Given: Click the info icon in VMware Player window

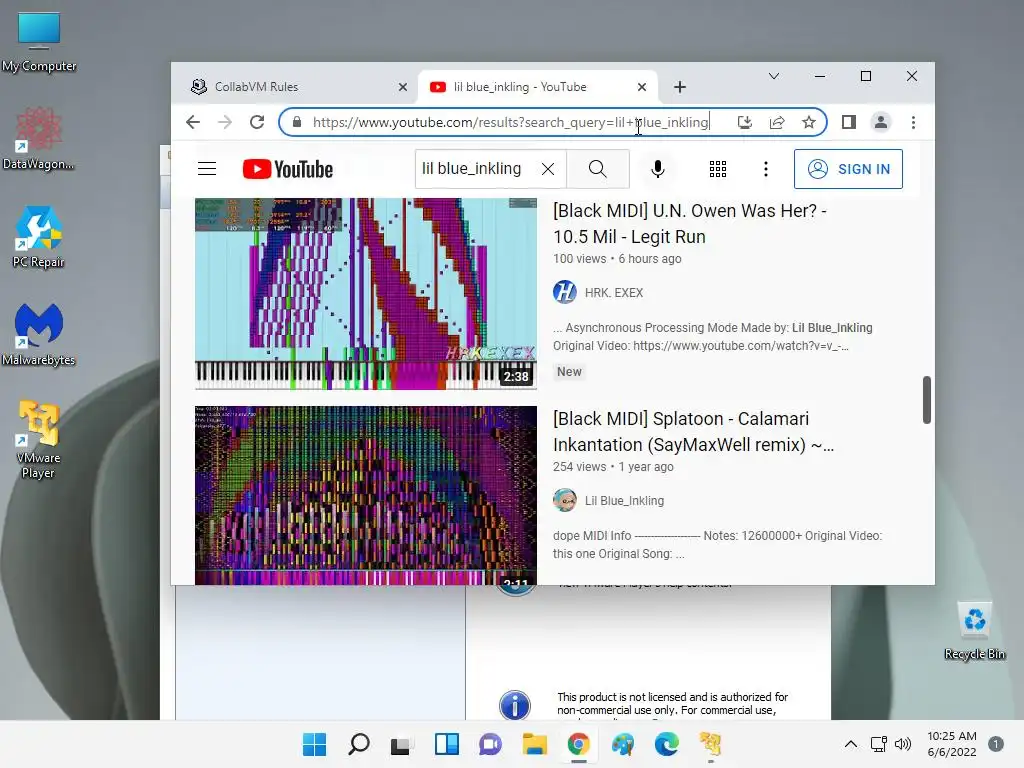Looking at the screenshot, I should (515, 705).
